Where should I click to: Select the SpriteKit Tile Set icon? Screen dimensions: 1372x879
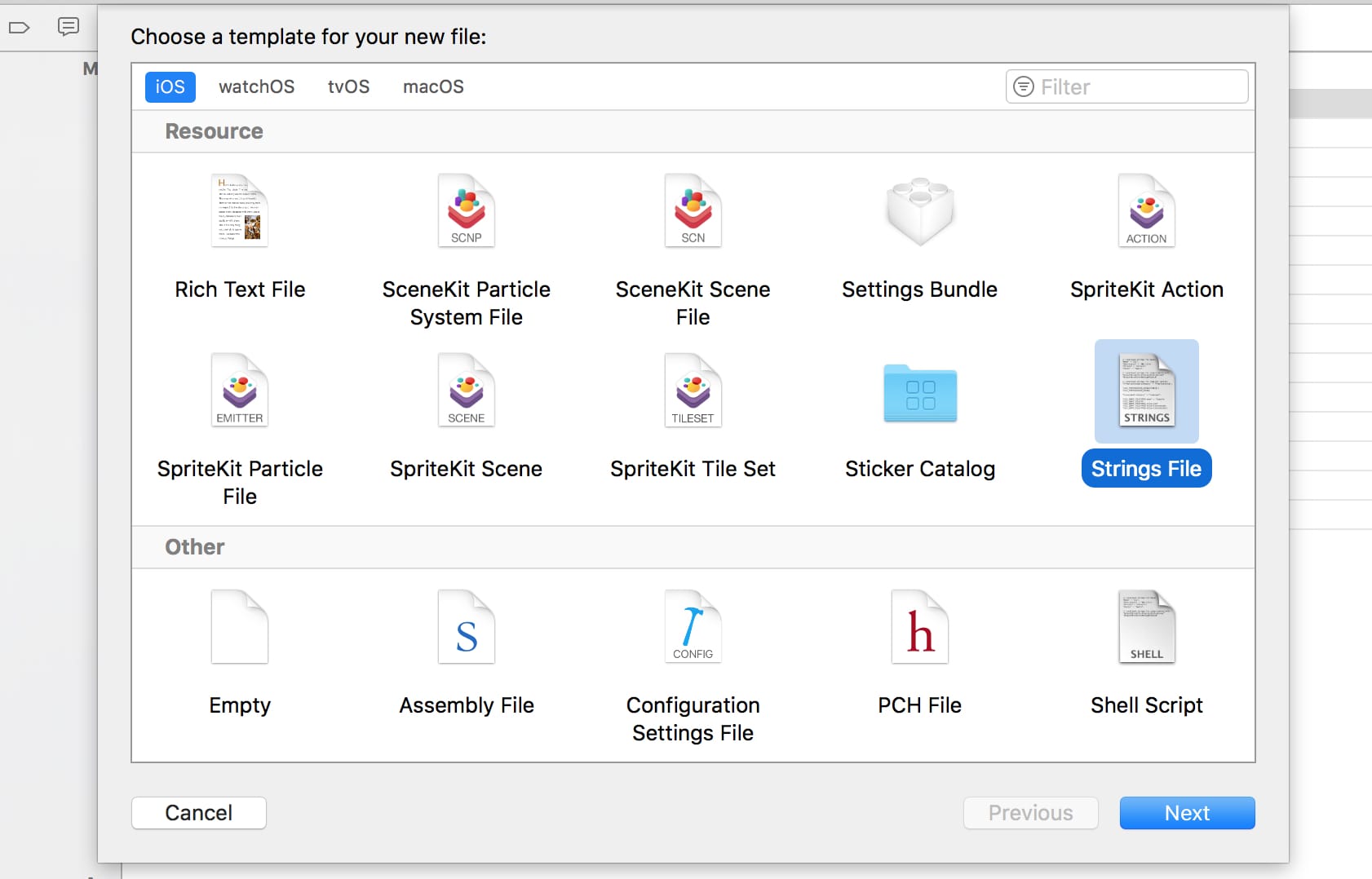[x=693, y=390]
